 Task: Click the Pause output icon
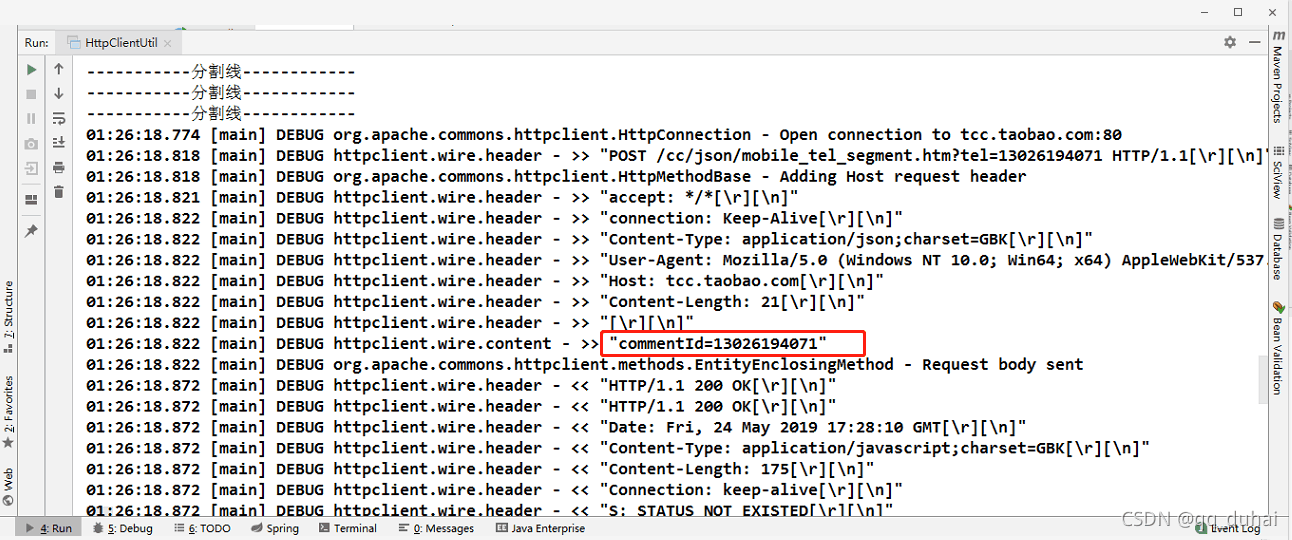point(32,118)
